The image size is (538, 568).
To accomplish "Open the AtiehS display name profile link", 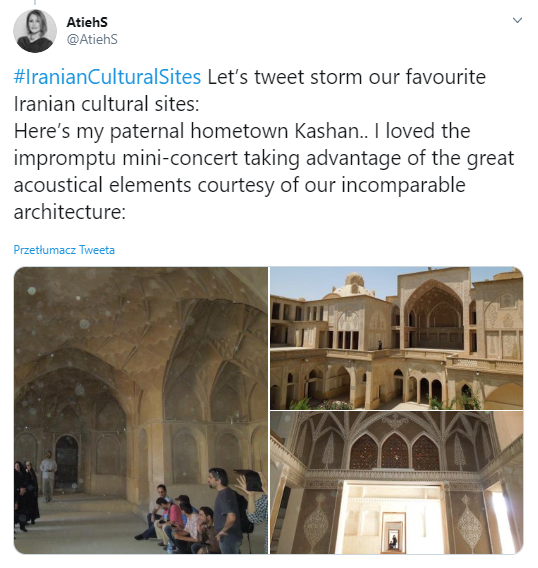I will click(87, 22).
